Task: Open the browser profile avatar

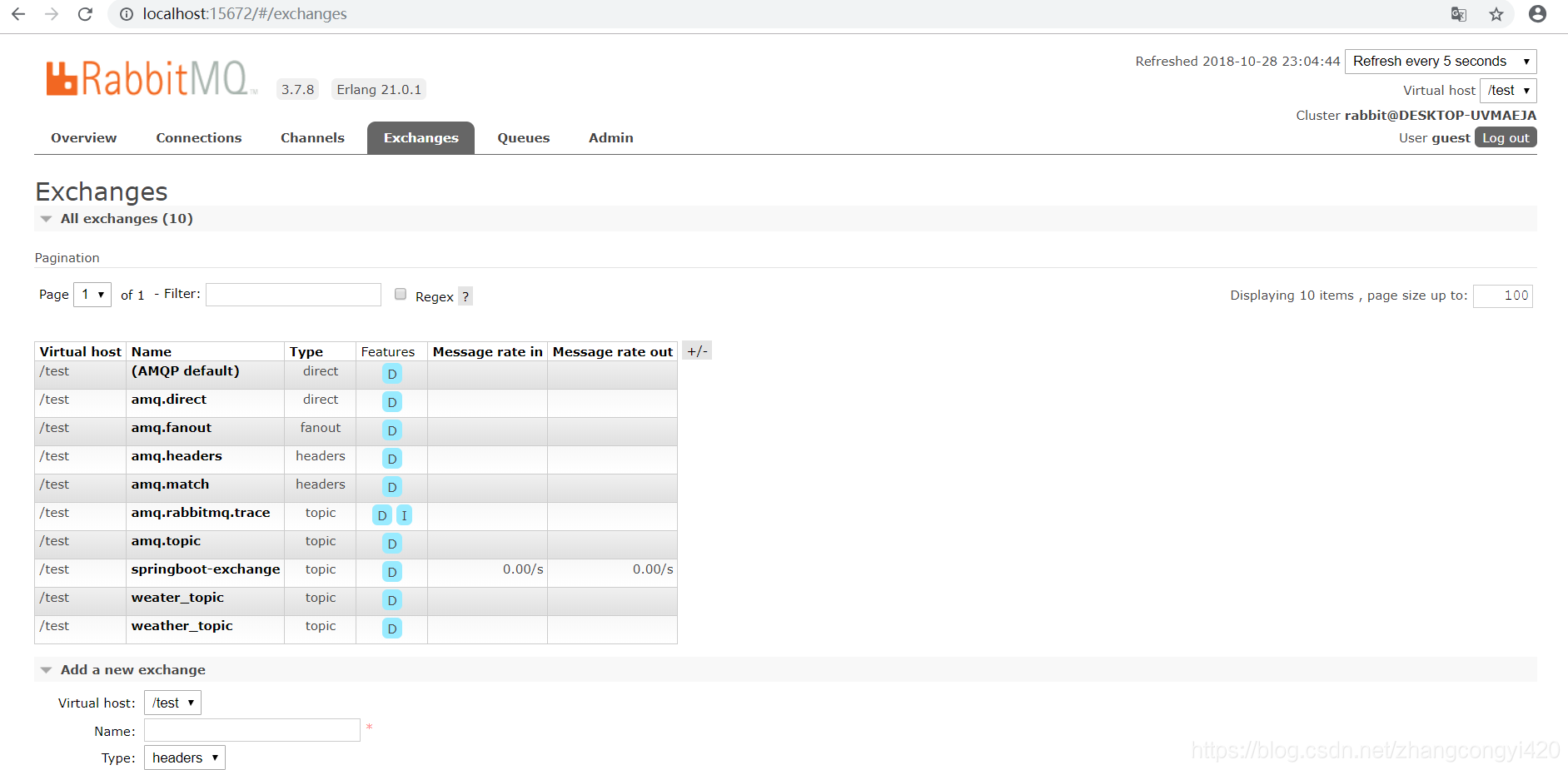Action: (1537, 14)
